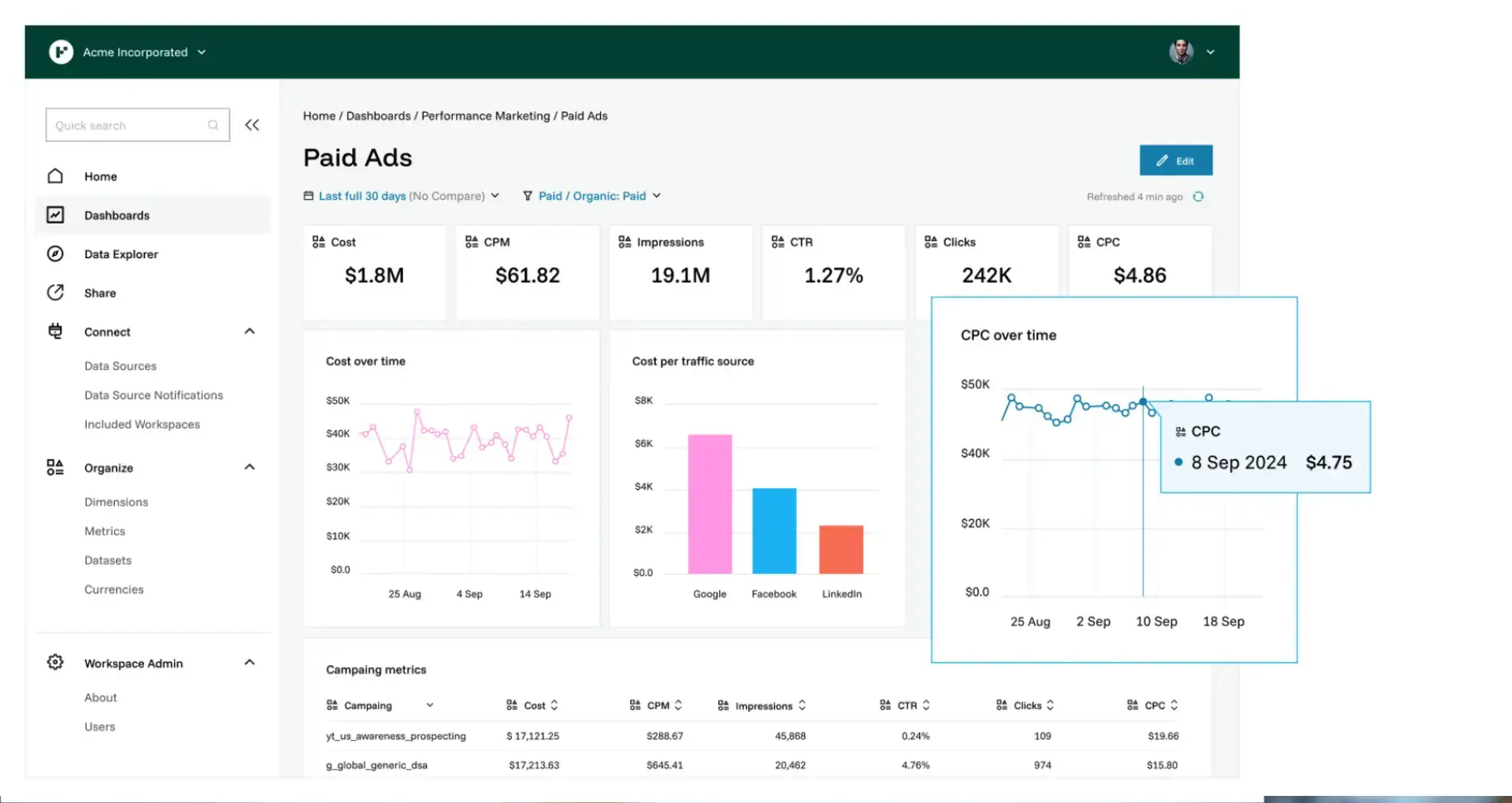Viewport: 1512px width, 803px height.
Task: Go to Performance Marketing breadcrumb
Action: [485, 116]
